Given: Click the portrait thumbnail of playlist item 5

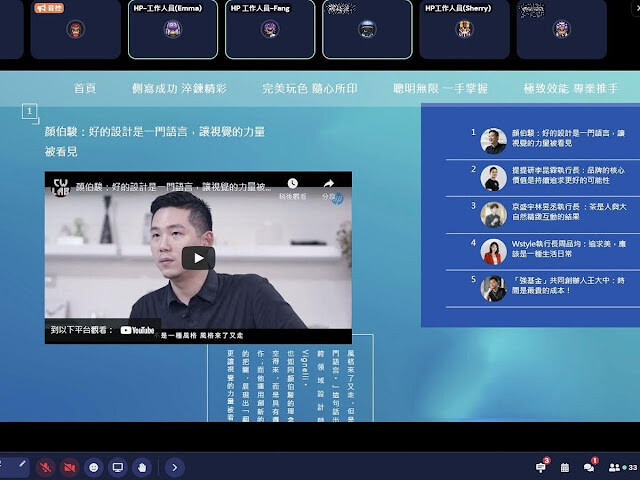Looking at the screenshot, I should point(493,288).
